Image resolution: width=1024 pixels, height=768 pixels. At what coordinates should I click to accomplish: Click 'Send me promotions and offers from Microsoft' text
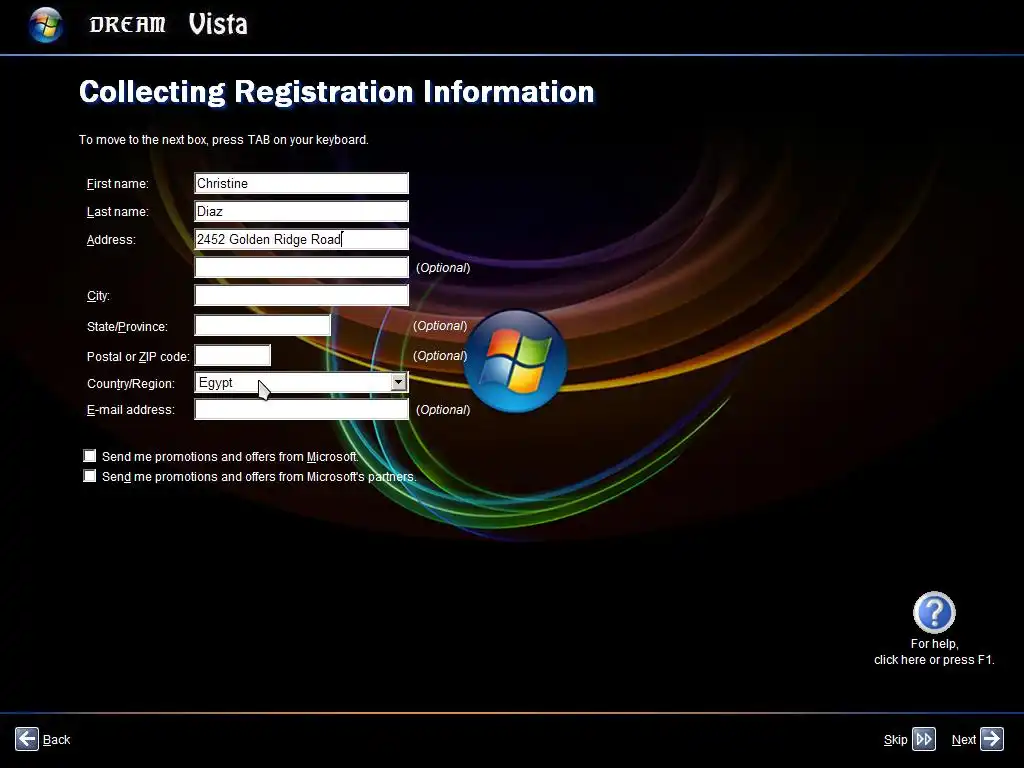(x=230, y=456)
